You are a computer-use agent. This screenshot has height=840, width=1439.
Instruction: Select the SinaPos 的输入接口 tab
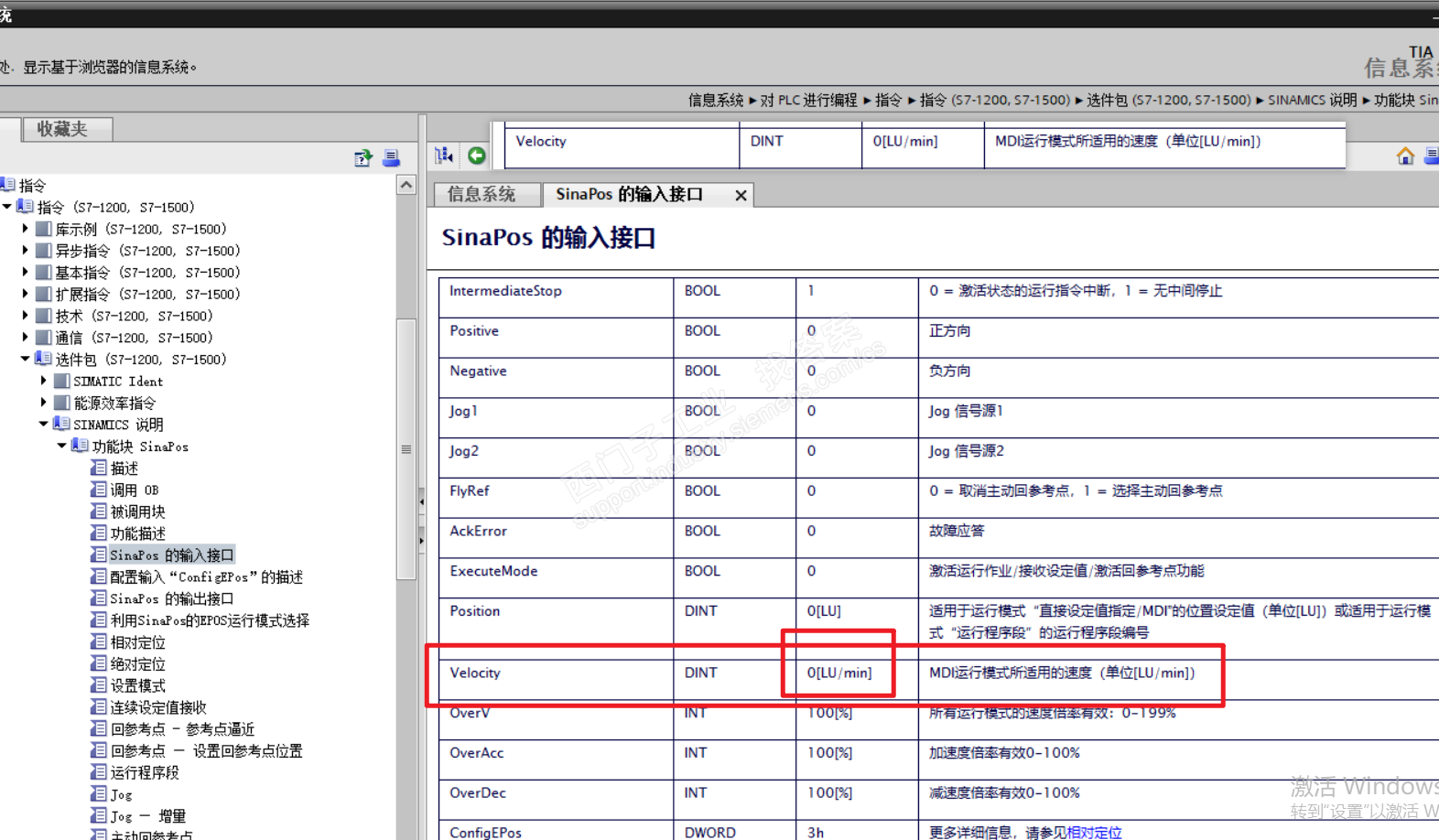pos(630,194)
